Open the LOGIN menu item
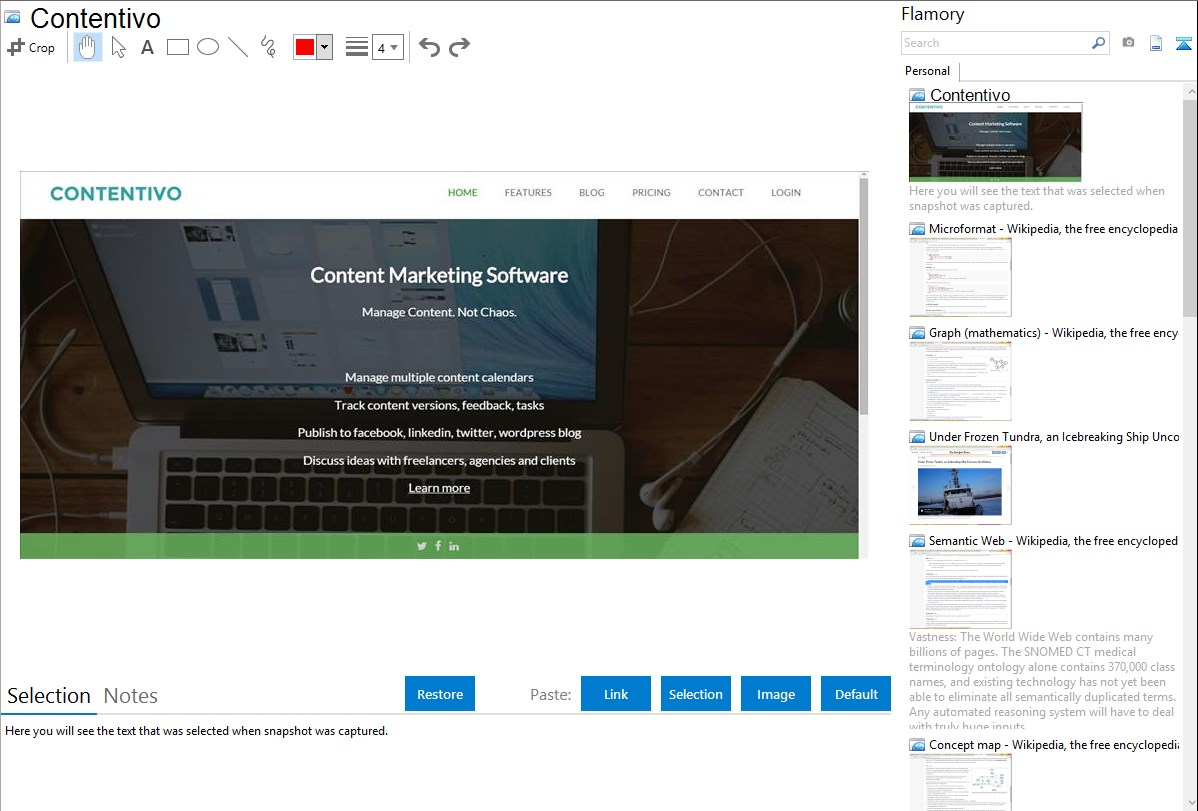 point(785,193)
